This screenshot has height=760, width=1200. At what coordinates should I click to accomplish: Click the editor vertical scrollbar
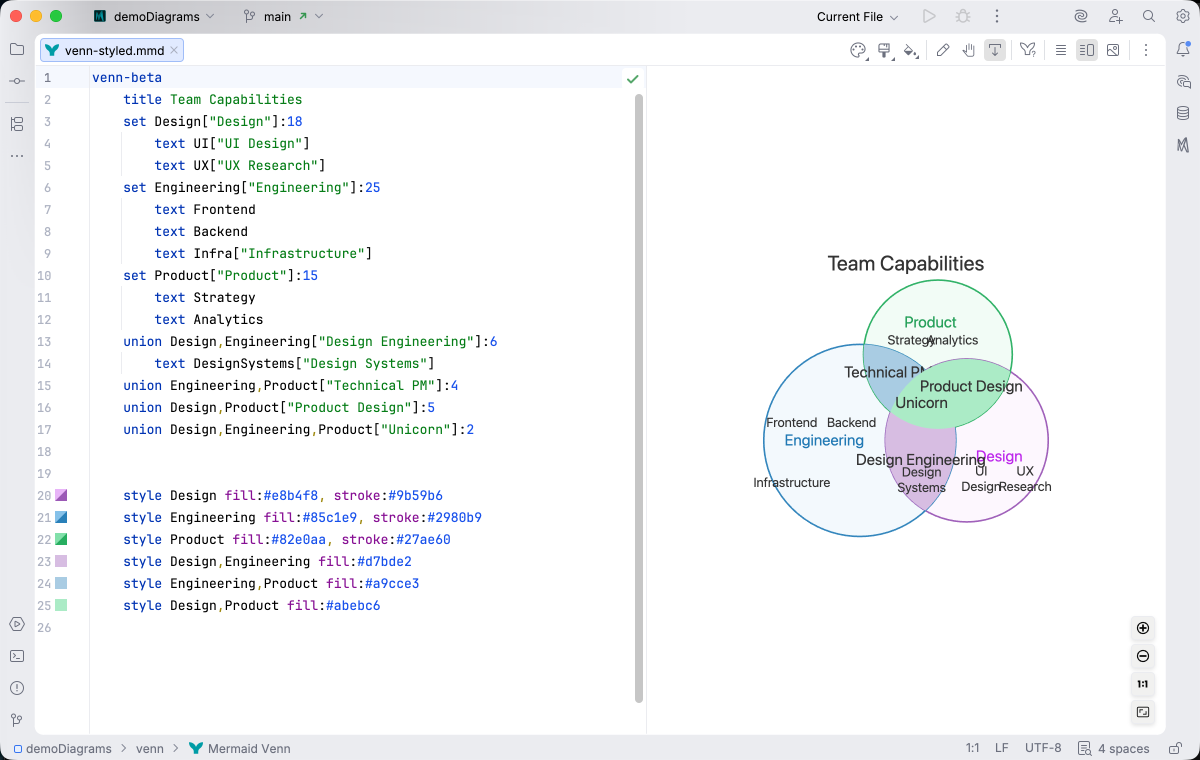(x=639, y=398)
